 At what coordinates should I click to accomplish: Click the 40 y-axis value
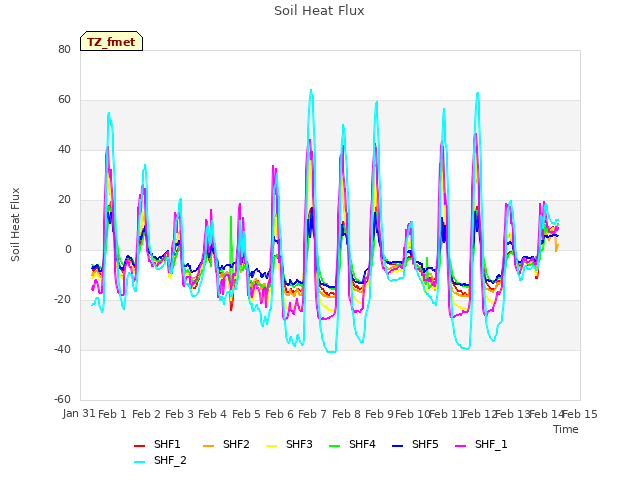(x=64, y=149)
